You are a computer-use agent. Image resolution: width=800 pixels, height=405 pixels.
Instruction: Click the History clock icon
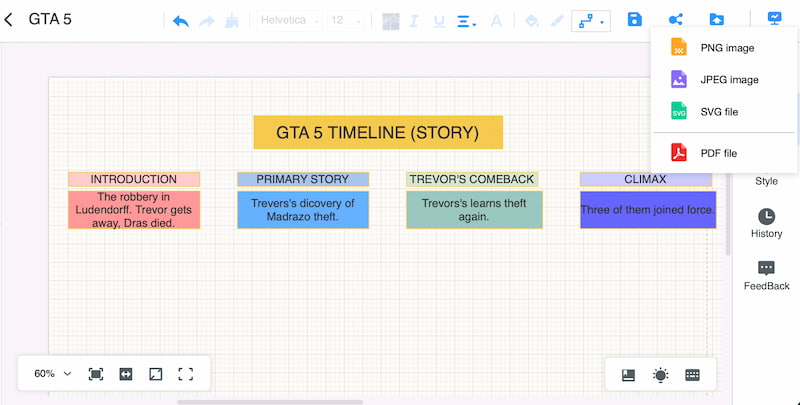point(766,216)
